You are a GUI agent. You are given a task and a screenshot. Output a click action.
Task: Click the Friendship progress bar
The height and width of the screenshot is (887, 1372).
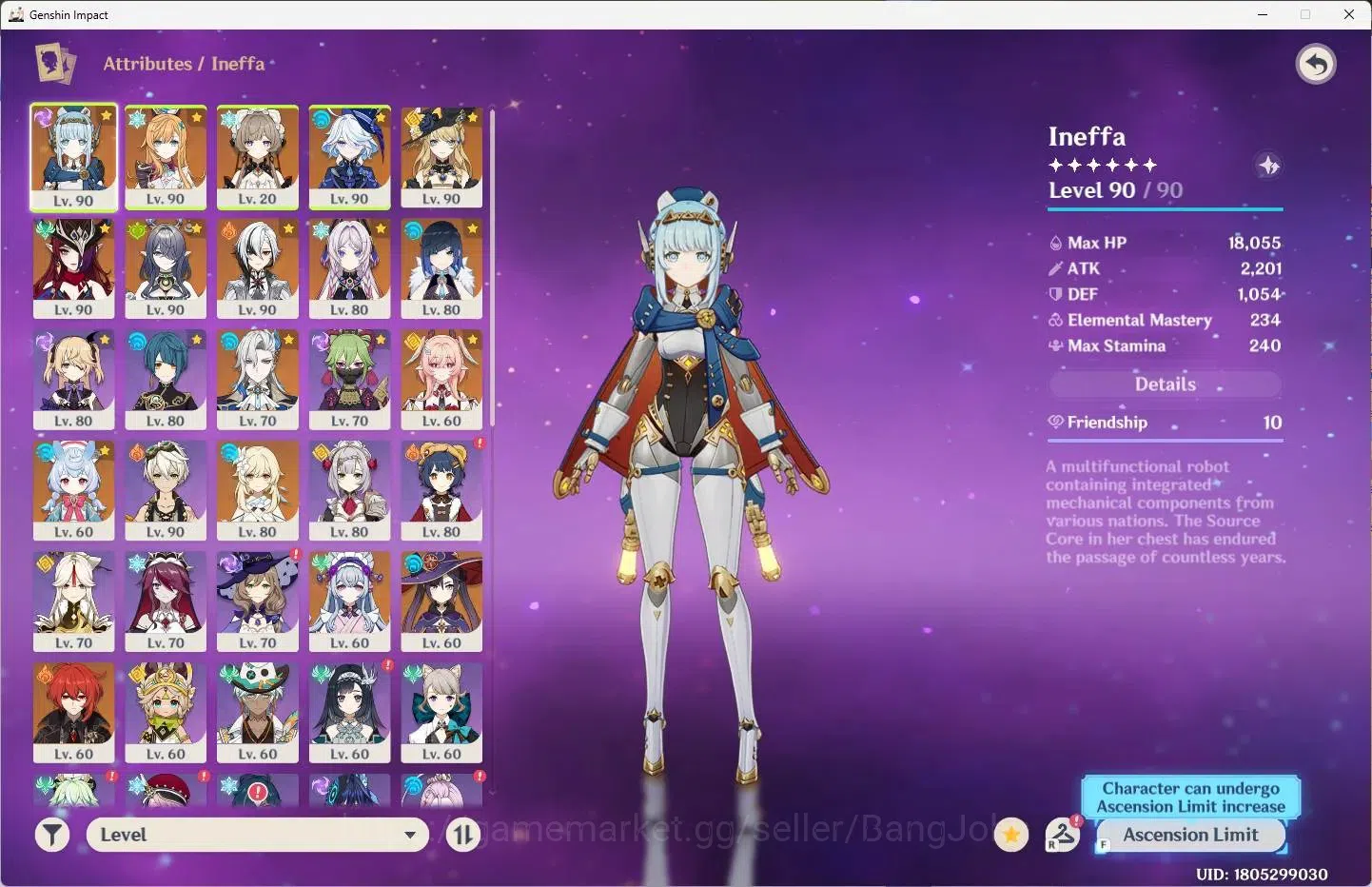[1166, 440]
